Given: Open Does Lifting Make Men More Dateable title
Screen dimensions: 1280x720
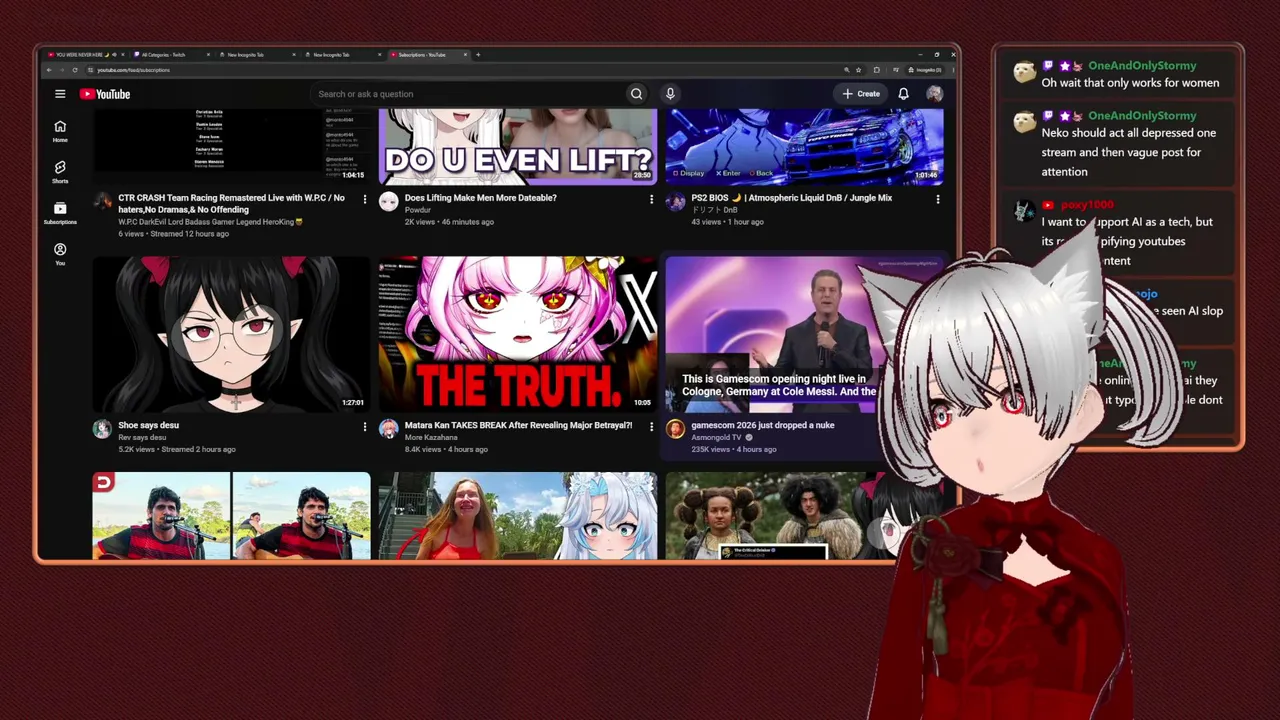Looking at the screenshot, I should 480,198.
